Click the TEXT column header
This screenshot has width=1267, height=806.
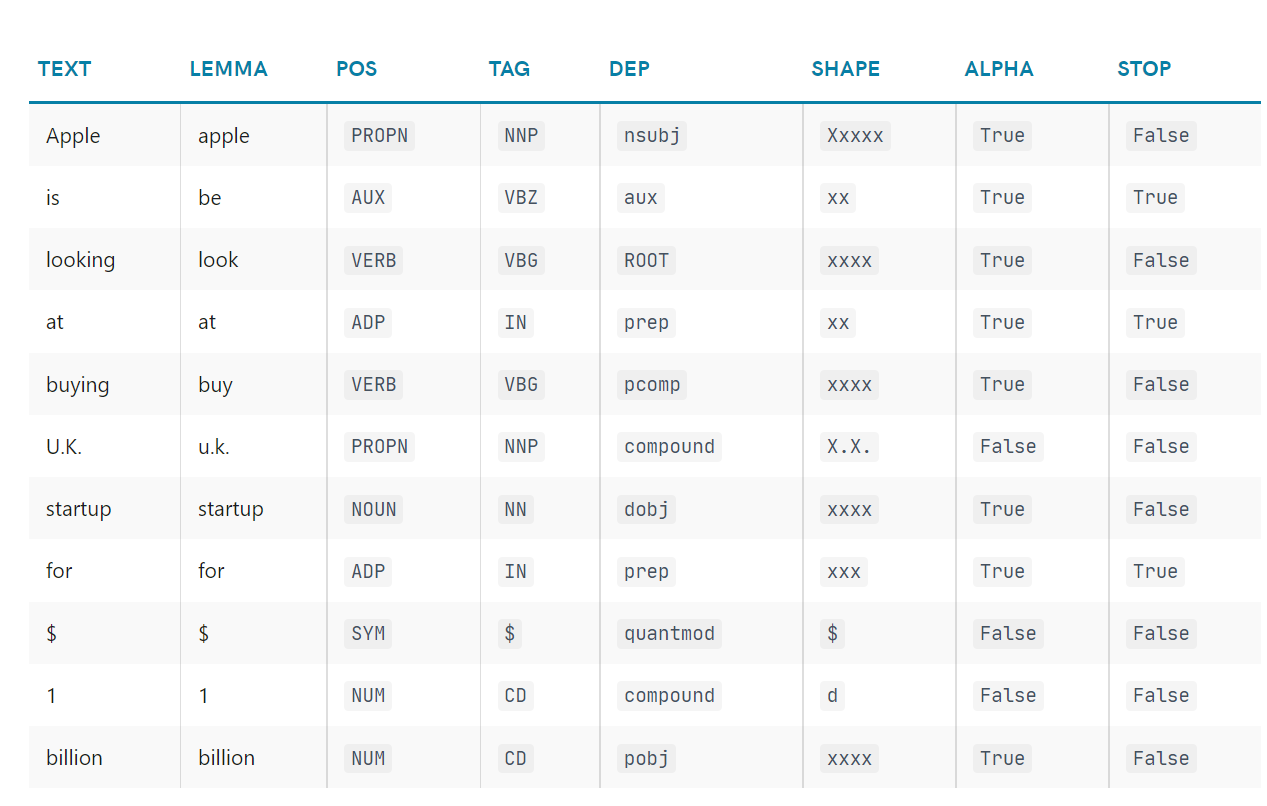[x=64, y=69]
